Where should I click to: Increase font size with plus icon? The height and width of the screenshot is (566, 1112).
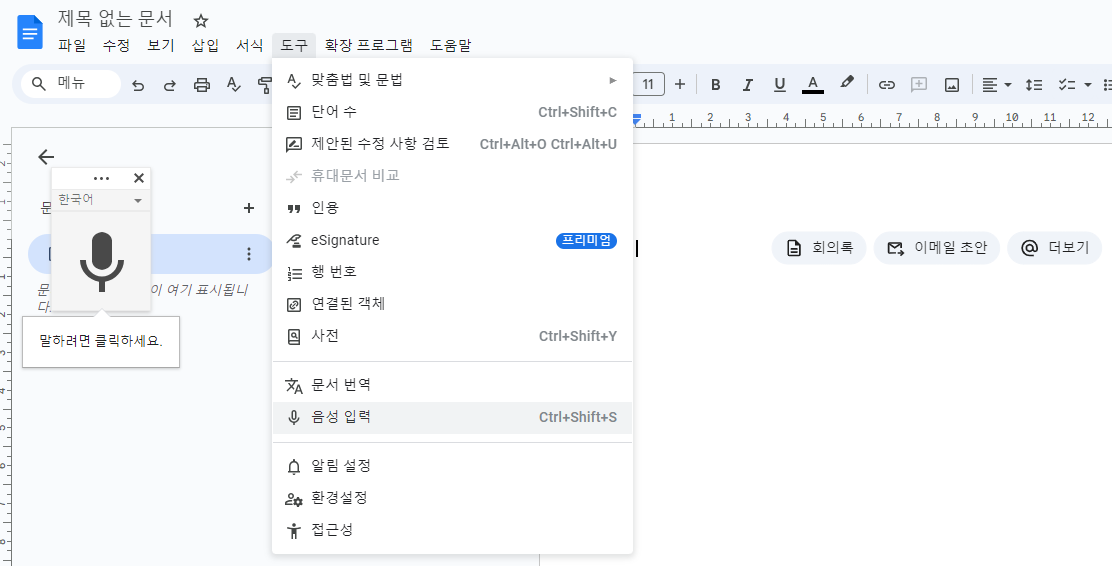click(680, 84)
